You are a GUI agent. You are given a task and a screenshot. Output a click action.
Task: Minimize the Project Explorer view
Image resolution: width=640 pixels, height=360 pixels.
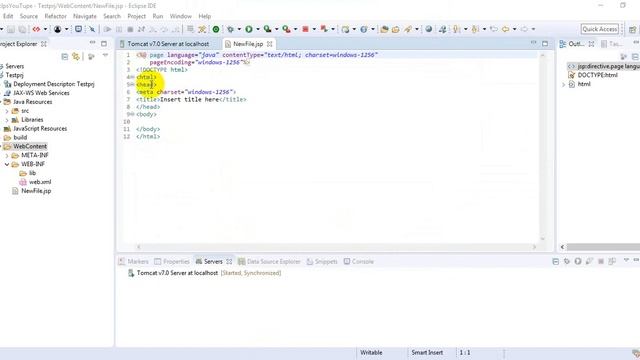click(x=92, y=43)
